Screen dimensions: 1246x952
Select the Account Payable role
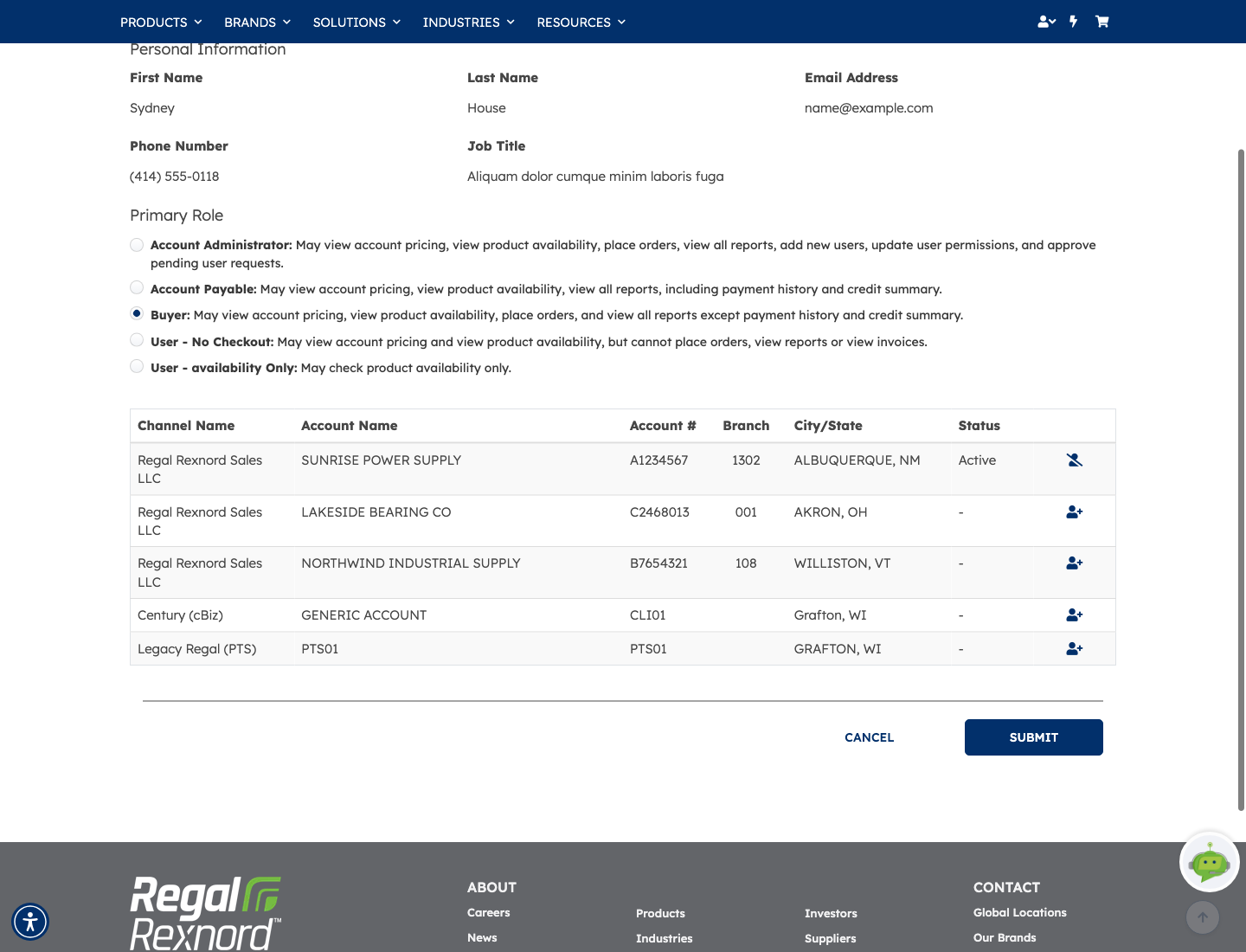click(x=137, y=287)
